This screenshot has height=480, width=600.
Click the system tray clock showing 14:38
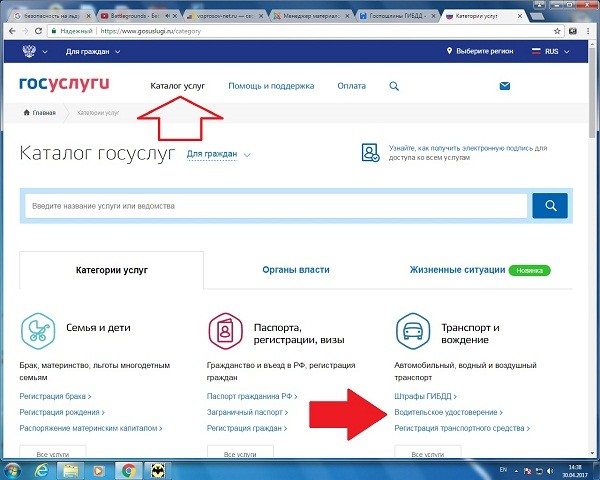coord(575,471)
